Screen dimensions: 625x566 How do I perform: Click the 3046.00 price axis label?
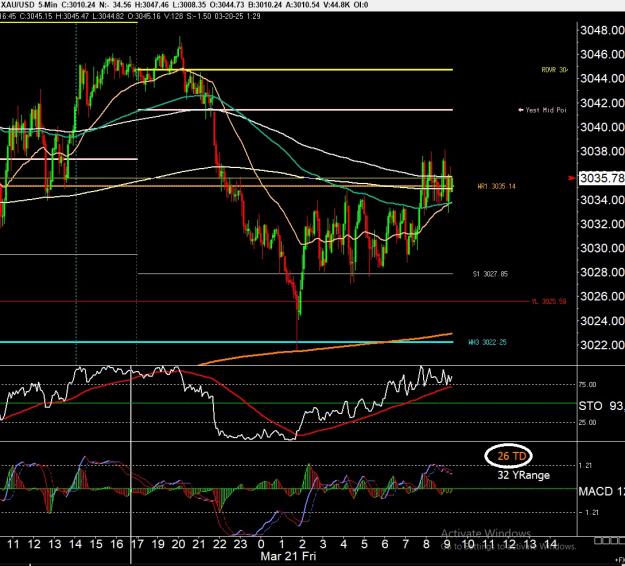pyautogui.click(x=602, y=54)
